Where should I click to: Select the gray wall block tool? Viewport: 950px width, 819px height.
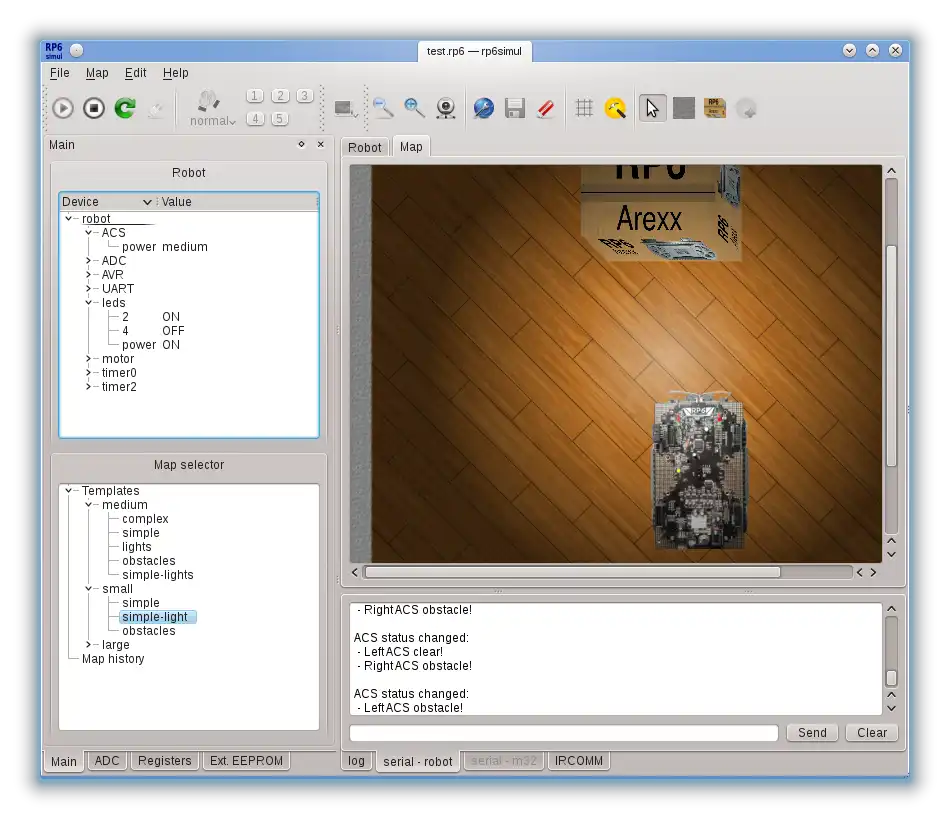coord(684,108)
